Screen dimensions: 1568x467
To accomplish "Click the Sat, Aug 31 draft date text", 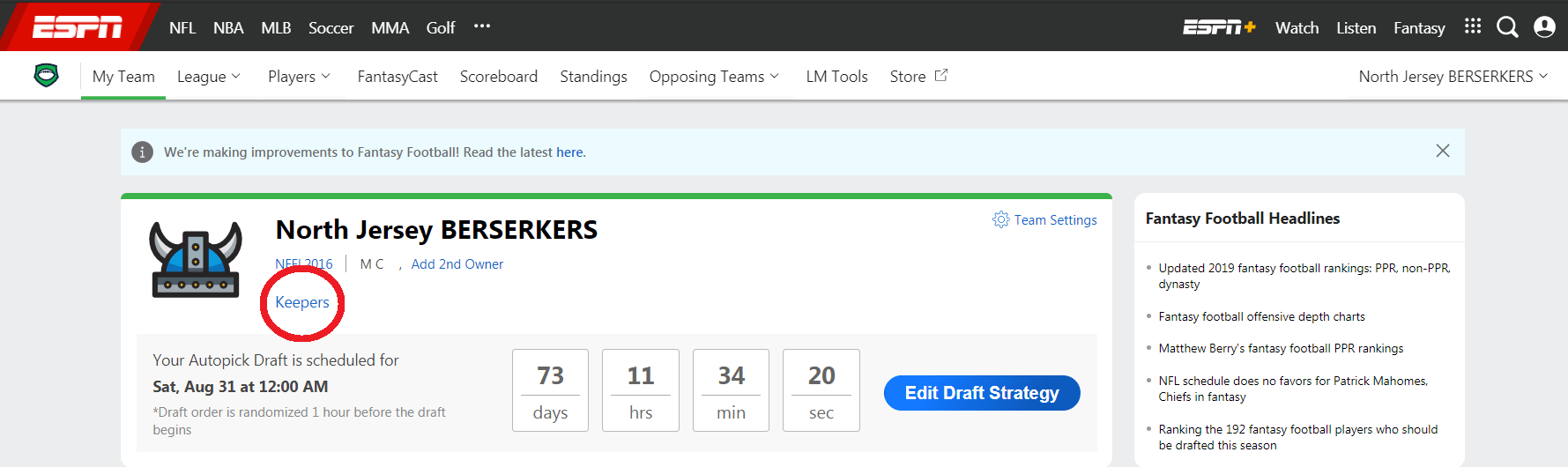I will (x=240, y=387).
